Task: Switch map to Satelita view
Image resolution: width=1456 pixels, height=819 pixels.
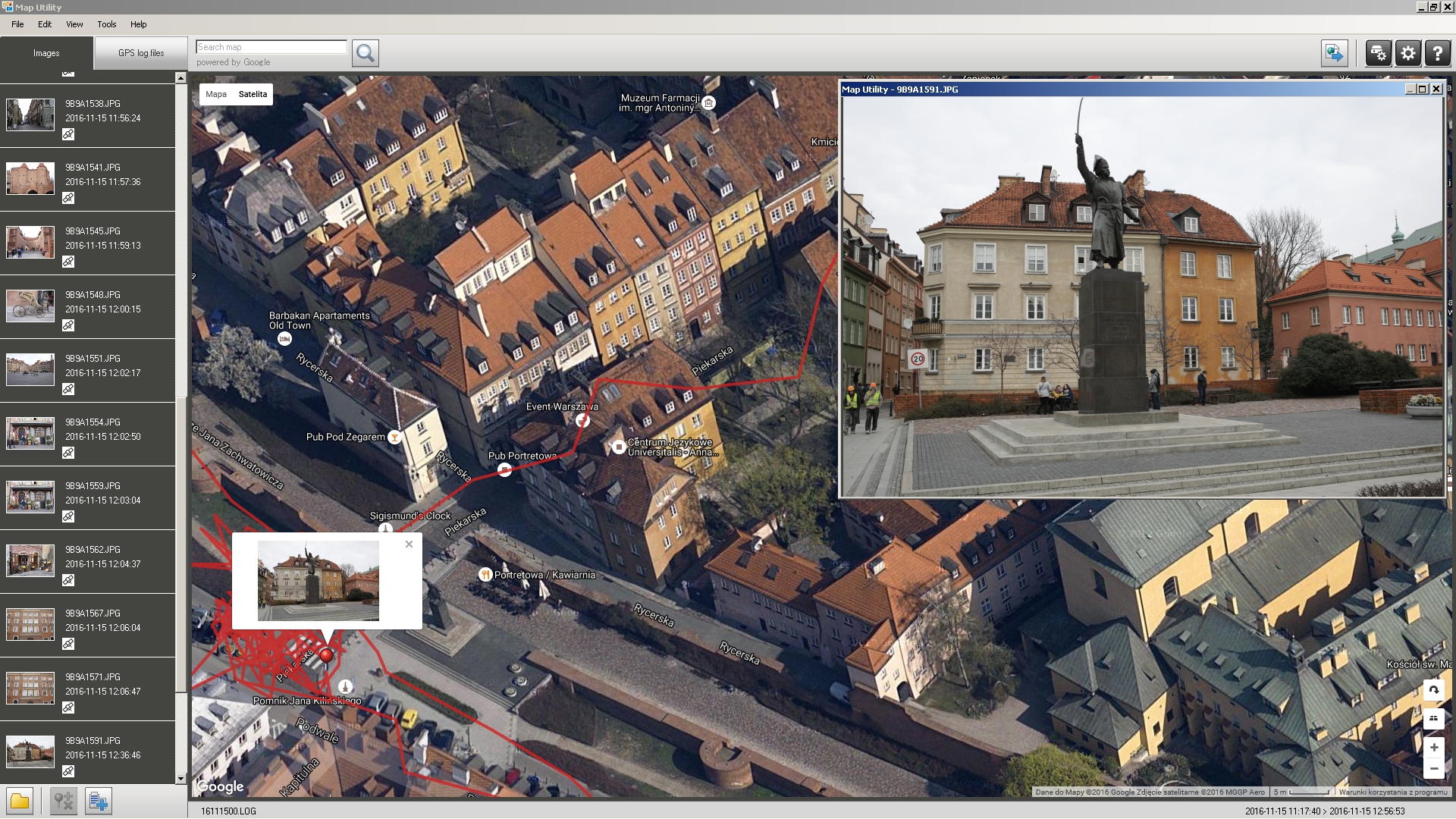Action: [253, 94]
